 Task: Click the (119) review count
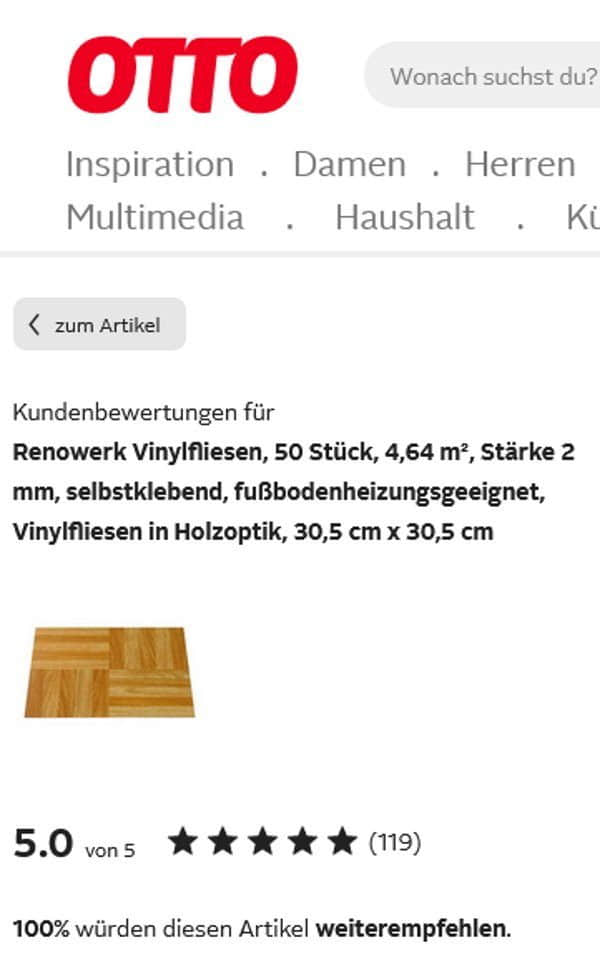click(x=395, y=842)
